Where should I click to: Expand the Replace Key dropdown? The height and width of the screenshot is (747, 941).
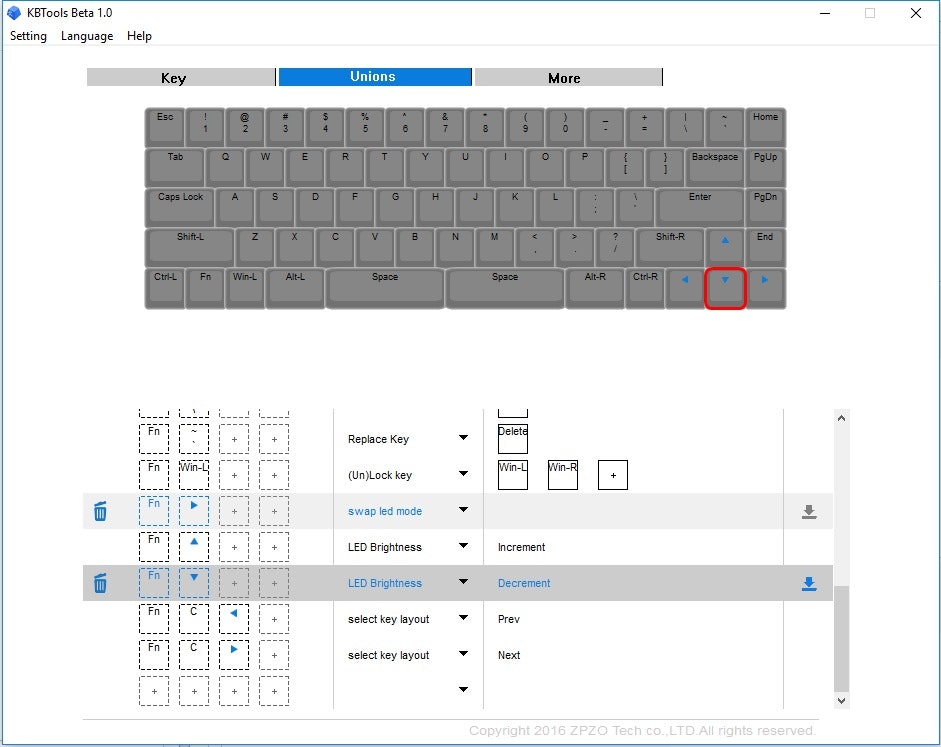click(463, 438)
